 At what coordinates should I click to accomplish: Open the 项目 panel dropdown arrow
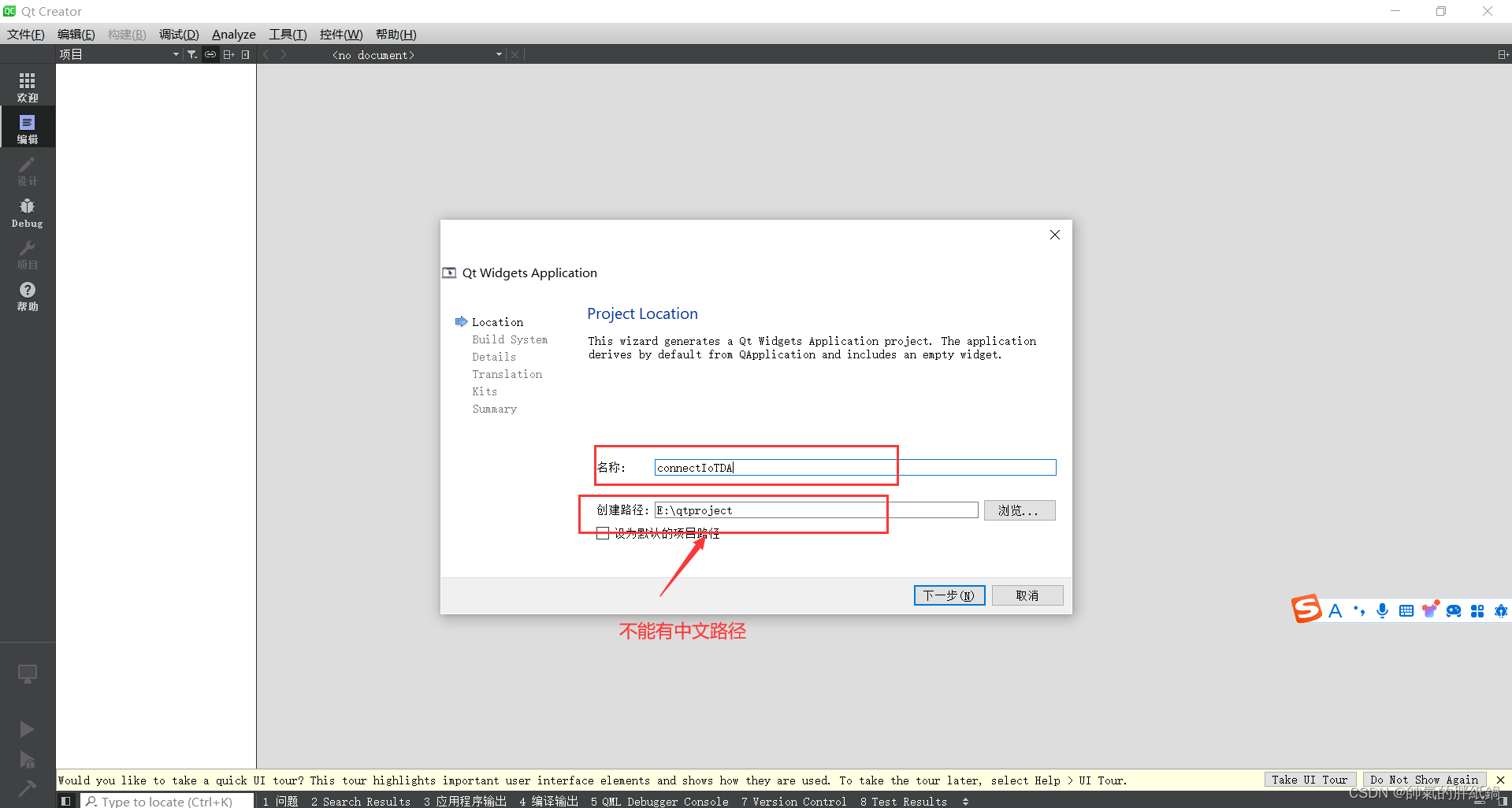tap(175, 54)
